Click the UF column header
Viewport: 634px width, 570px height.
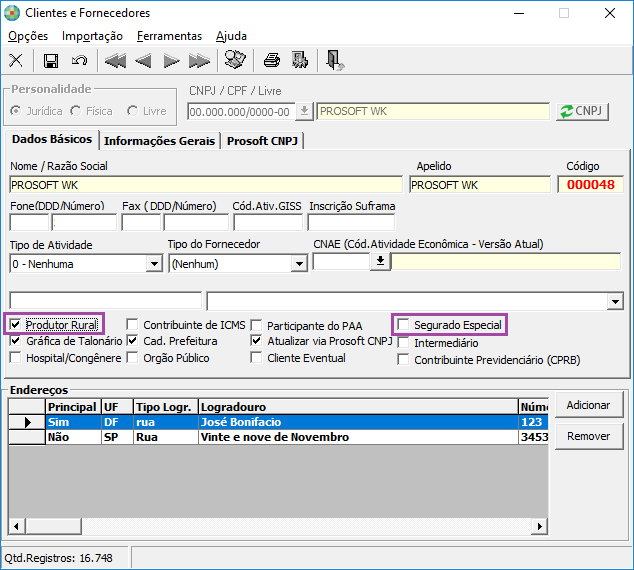[117, 407]
